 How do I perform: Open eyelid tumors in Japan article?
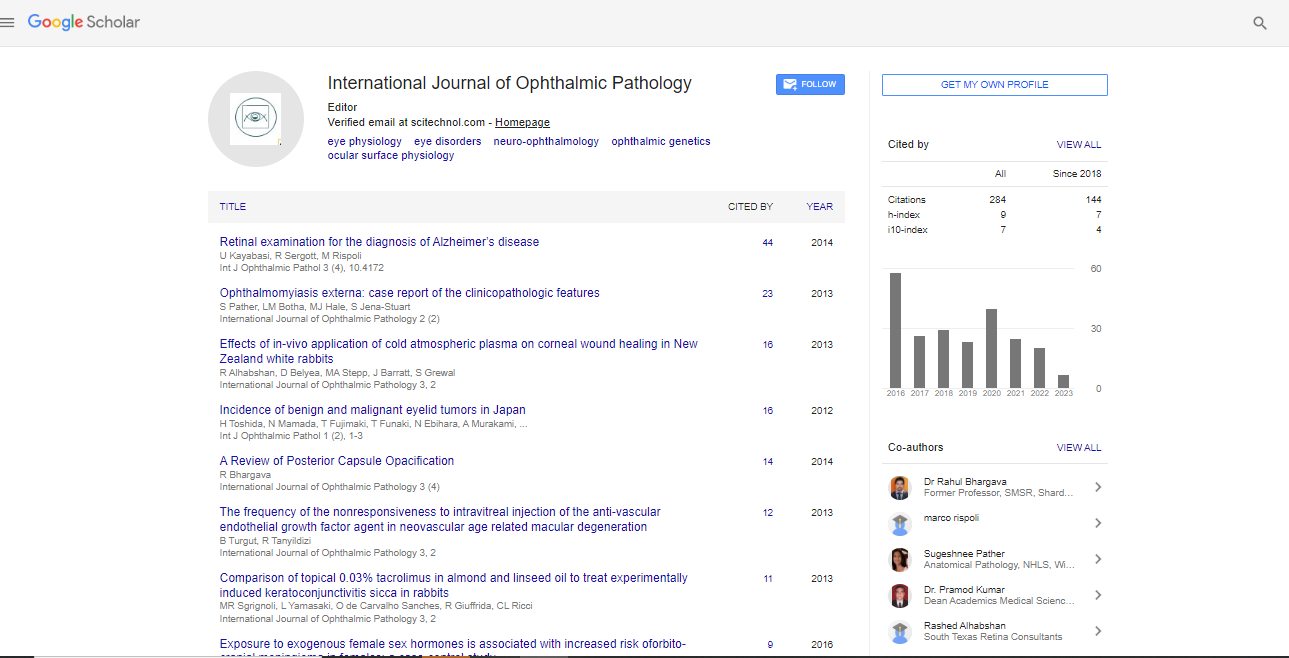[x=373, y=410]
